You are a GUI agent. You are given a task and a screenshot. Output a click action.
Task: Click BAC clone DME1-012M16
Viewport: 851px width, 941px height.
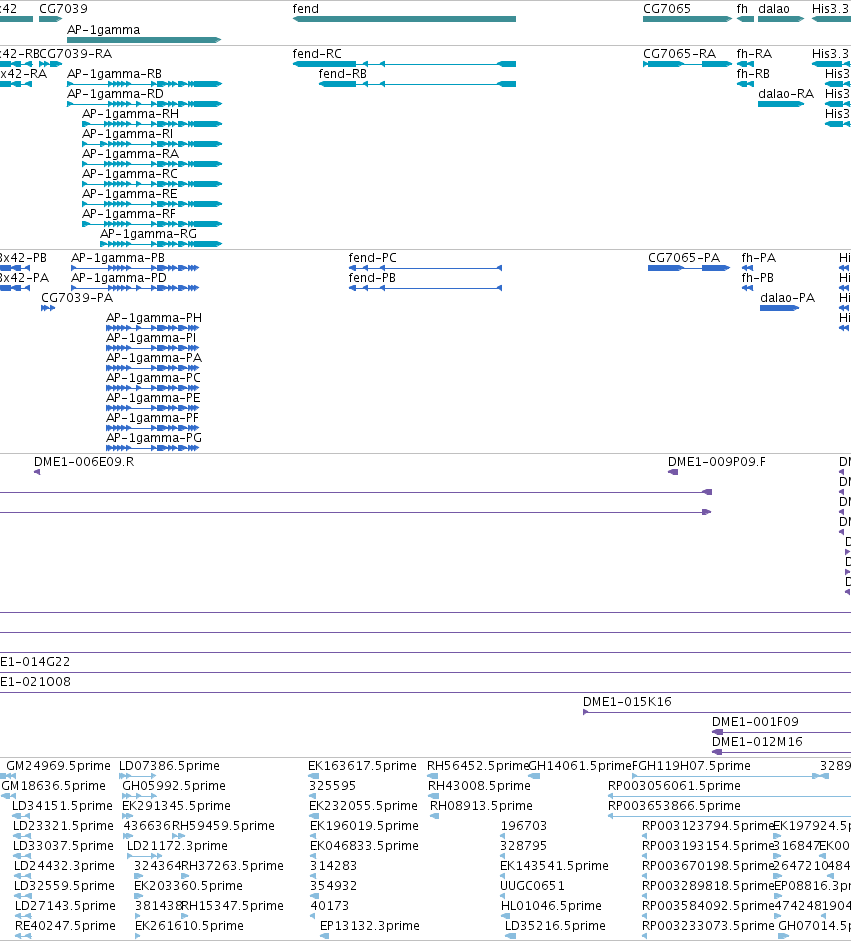781,752
